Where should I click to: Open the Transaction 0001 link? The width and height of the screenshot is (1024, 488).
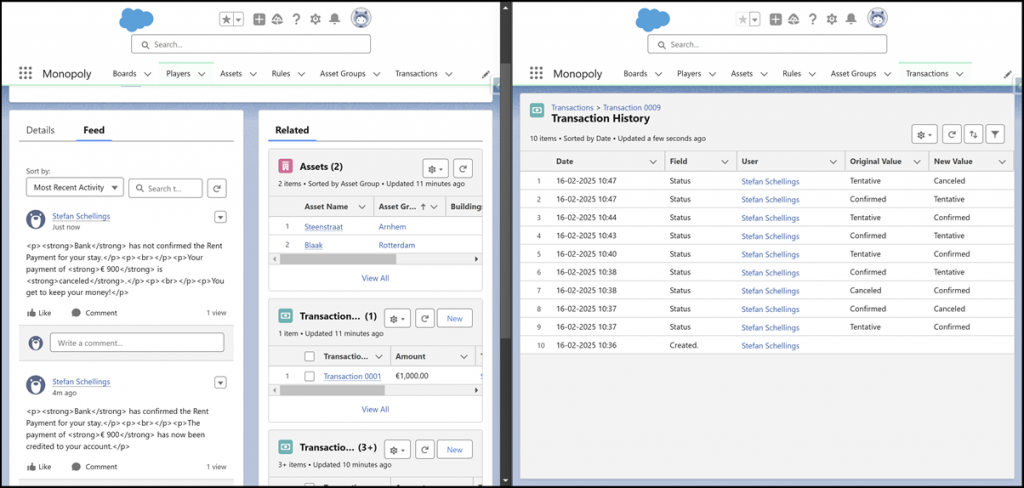352,376
